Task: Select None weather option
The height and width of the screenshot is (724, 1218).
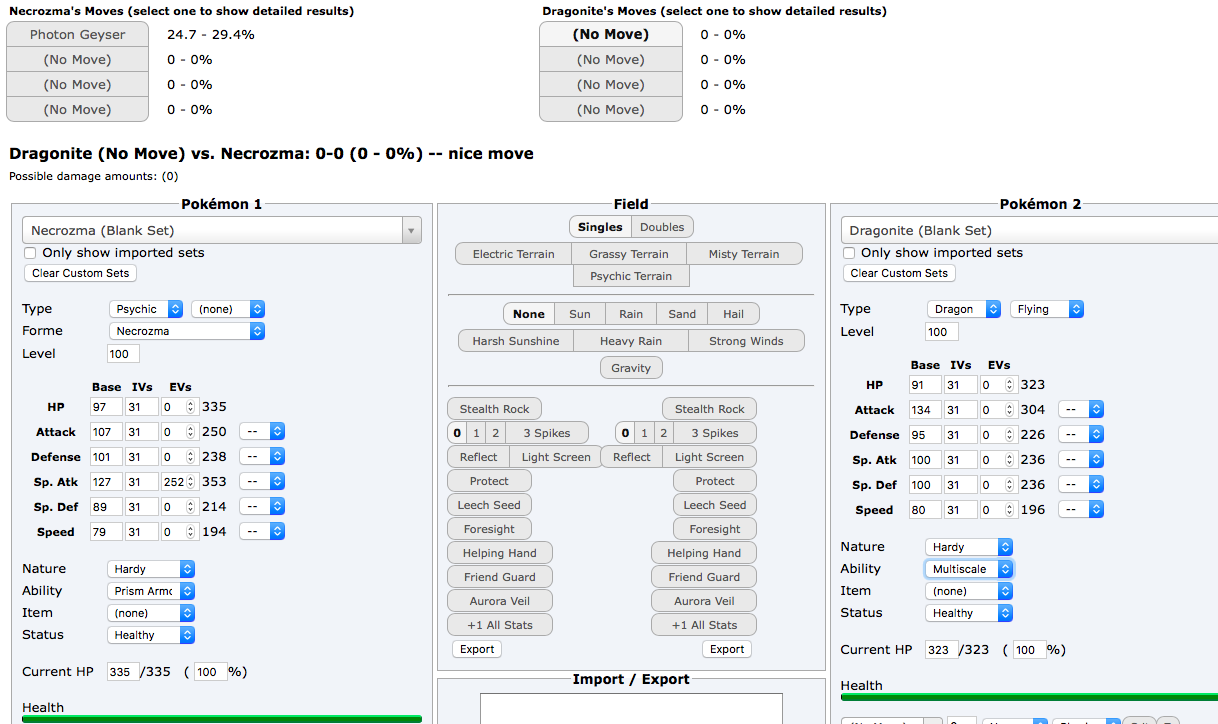Action: pyautogui.click(x=529, y=314)
